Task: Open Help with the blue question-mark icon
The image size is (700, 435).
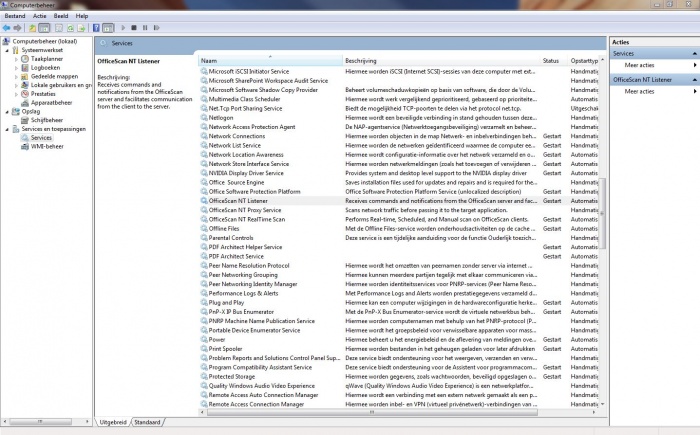Action: click(x=96, y=28)
